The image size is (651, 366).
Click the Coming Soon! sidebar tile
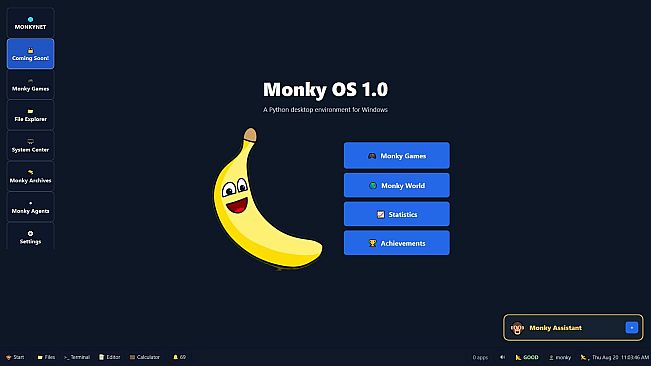coord(30,54)
